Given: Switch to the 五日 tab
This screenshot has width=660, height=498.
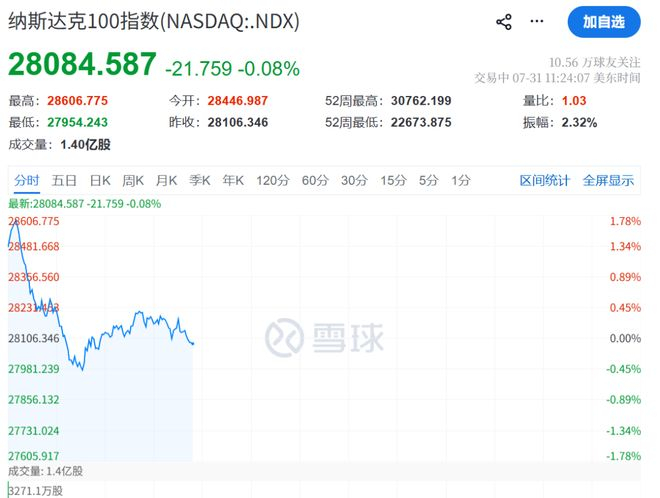Looking at the screenshot, I should pos(64,181).
